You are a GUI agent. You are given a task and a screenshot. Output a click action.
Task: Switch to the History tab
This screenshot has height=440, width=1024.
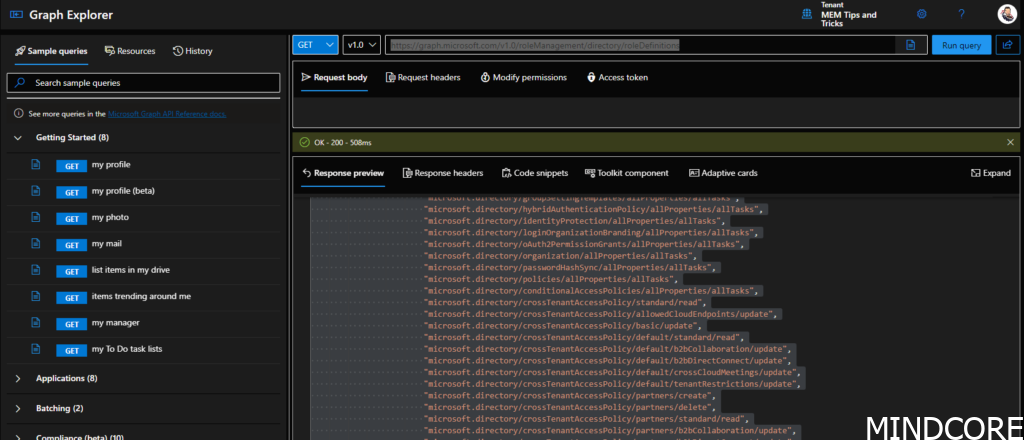[x=193, y=51]
